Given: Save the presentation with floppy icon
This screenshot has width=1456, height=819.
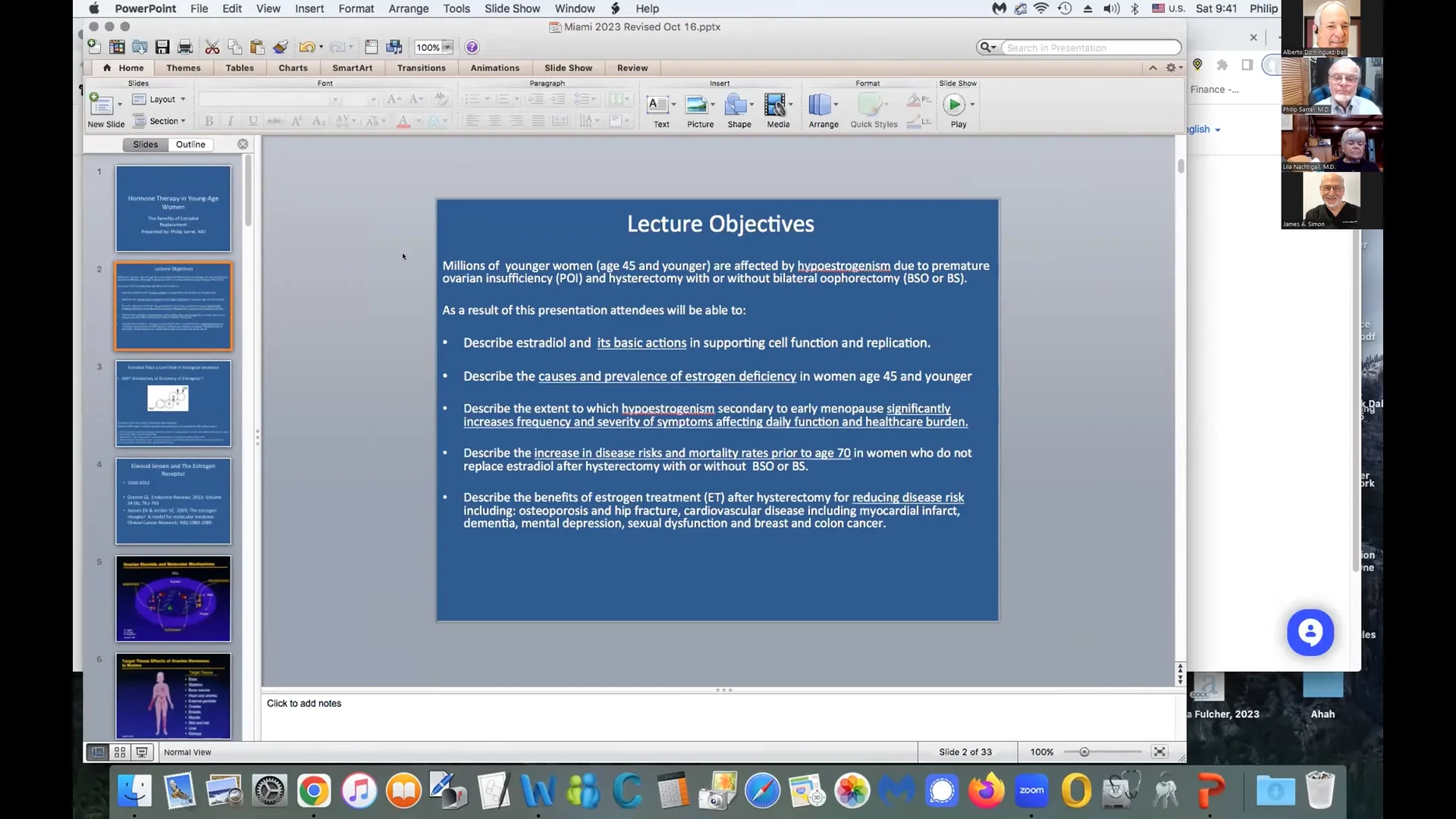Looking at the screenshot, I should coord(162,47).
